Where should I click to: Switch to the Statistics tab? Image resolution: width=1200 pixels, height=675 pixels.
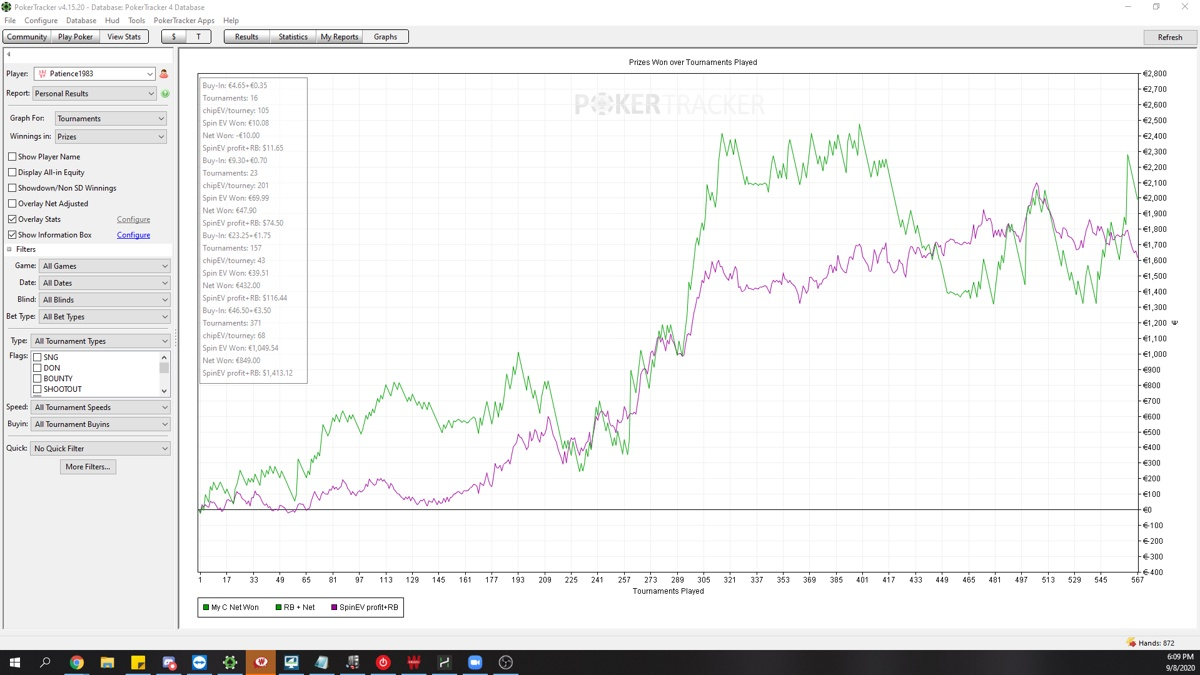click(293, 37)
